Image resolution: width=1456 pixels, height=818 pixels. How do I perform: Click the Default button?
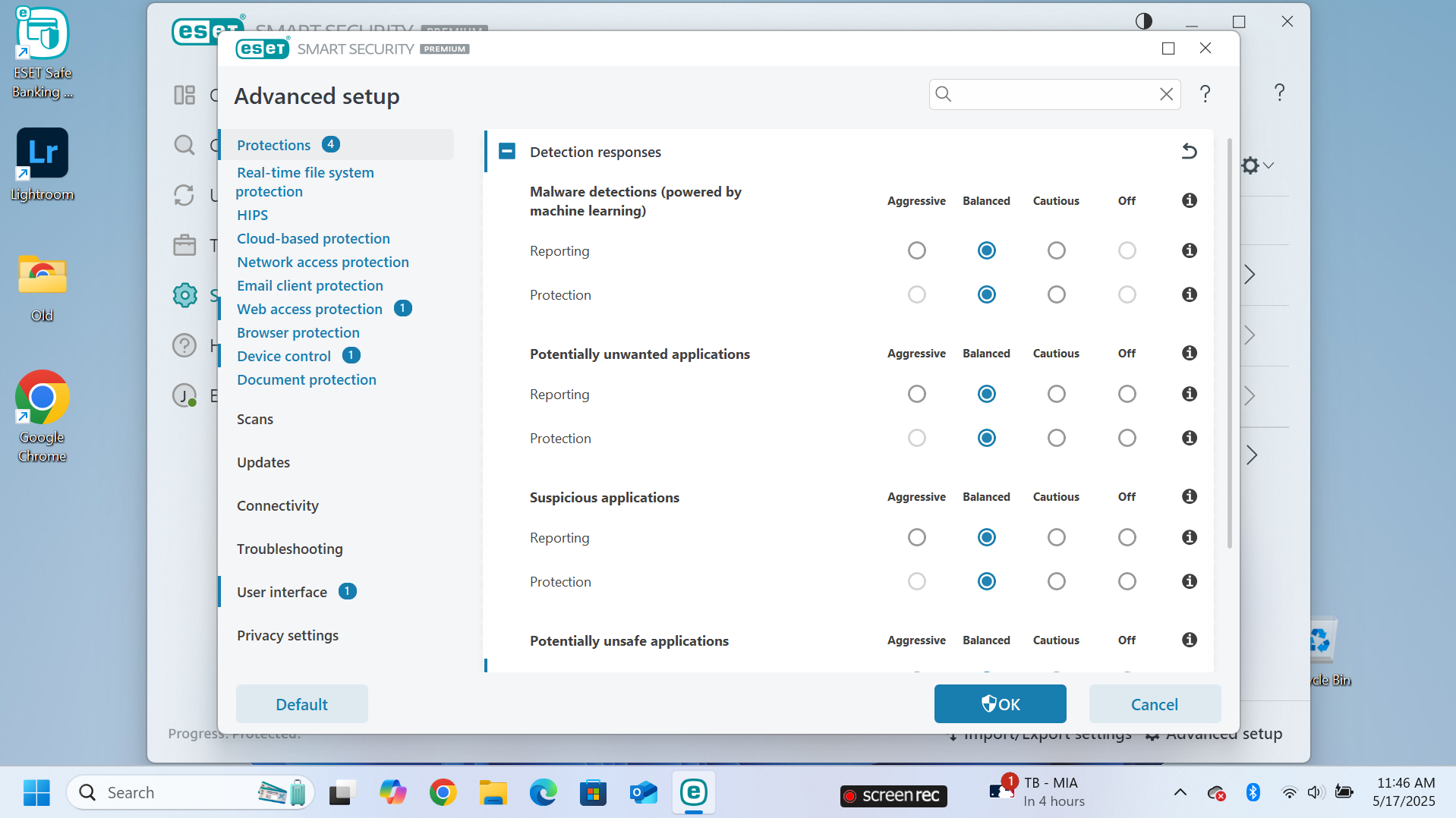pyautogui.click(x=301, y=704)
